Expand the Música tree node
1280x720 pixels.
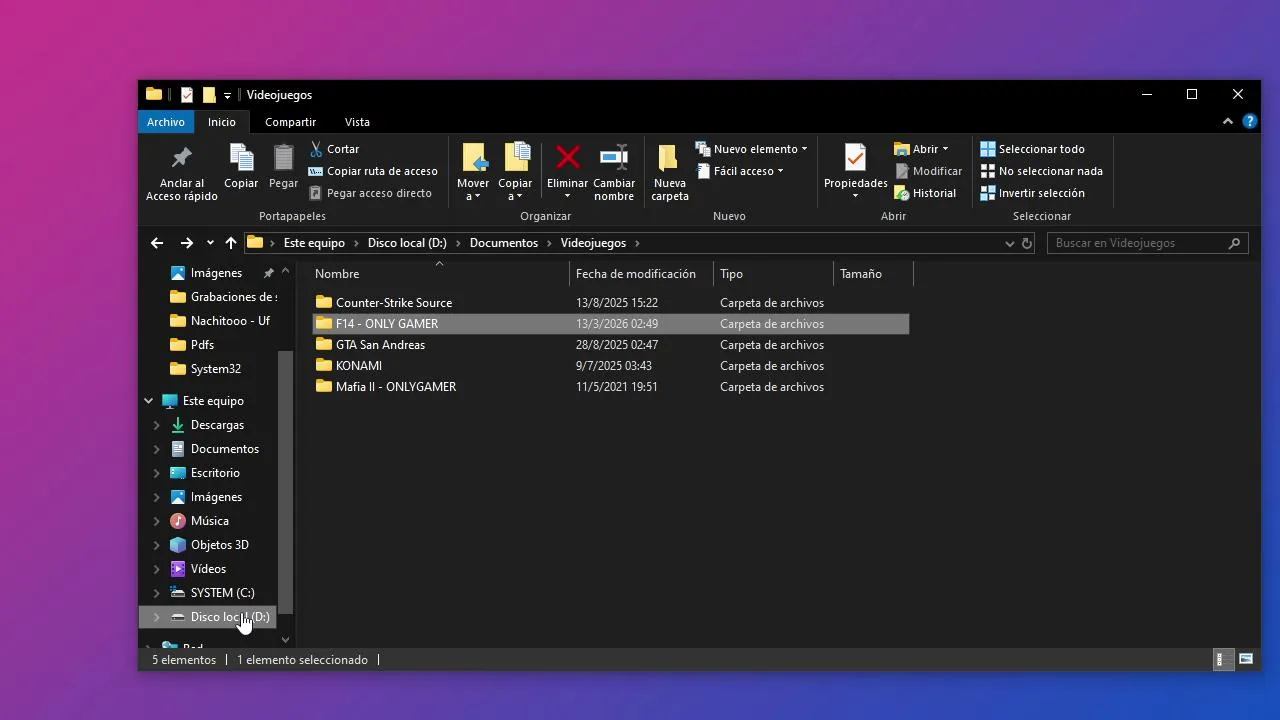click(x=157, y=521)
